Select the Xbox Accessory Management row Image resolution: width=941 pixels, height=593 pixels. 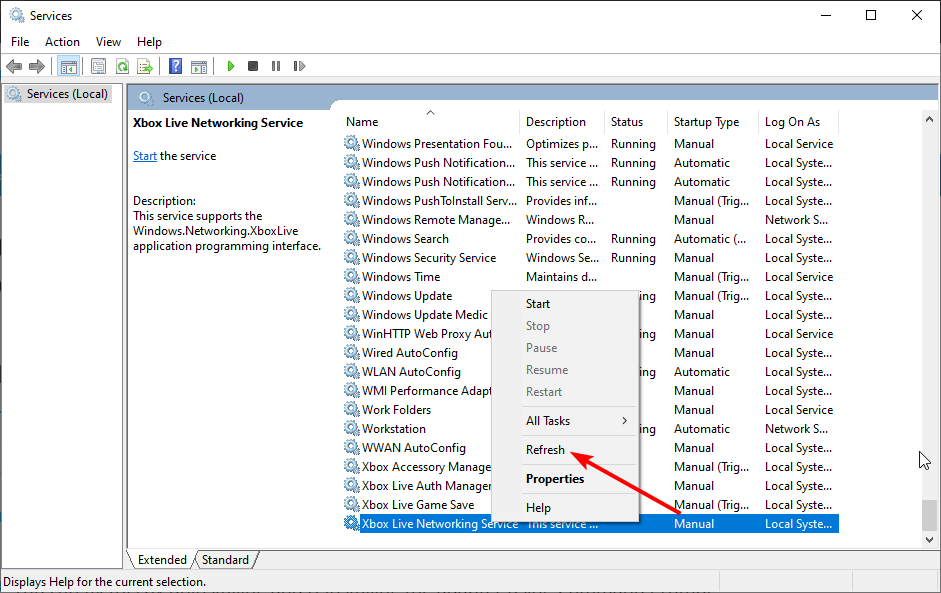pyautogui.click(x=591, y=466)
